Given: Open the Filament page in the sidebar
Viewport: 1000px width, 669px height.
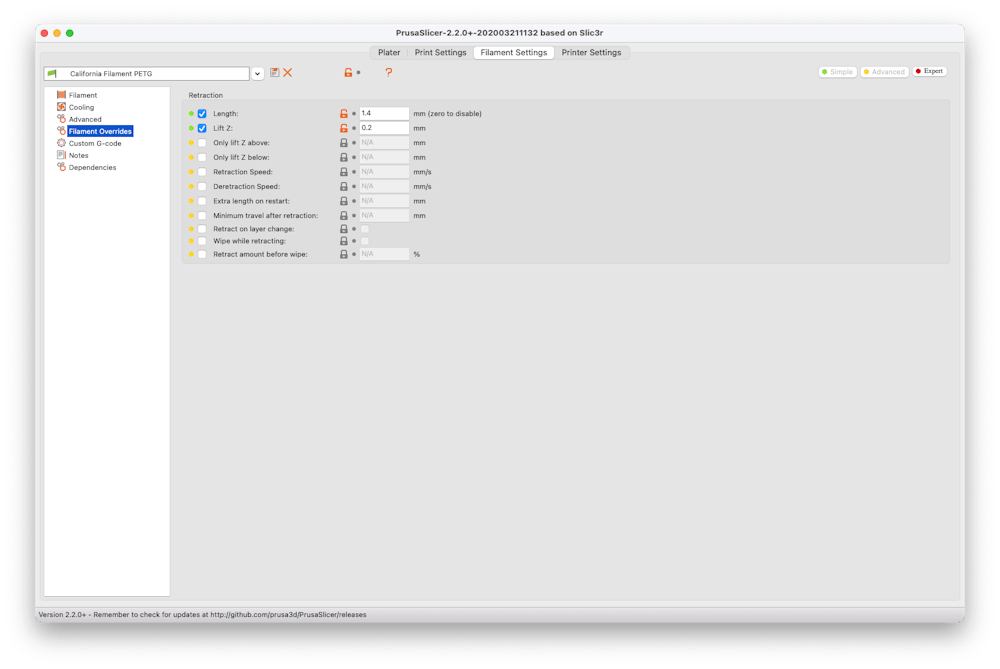Looking at the screenshot, I should pyautogui.click(x=83, y=95).
